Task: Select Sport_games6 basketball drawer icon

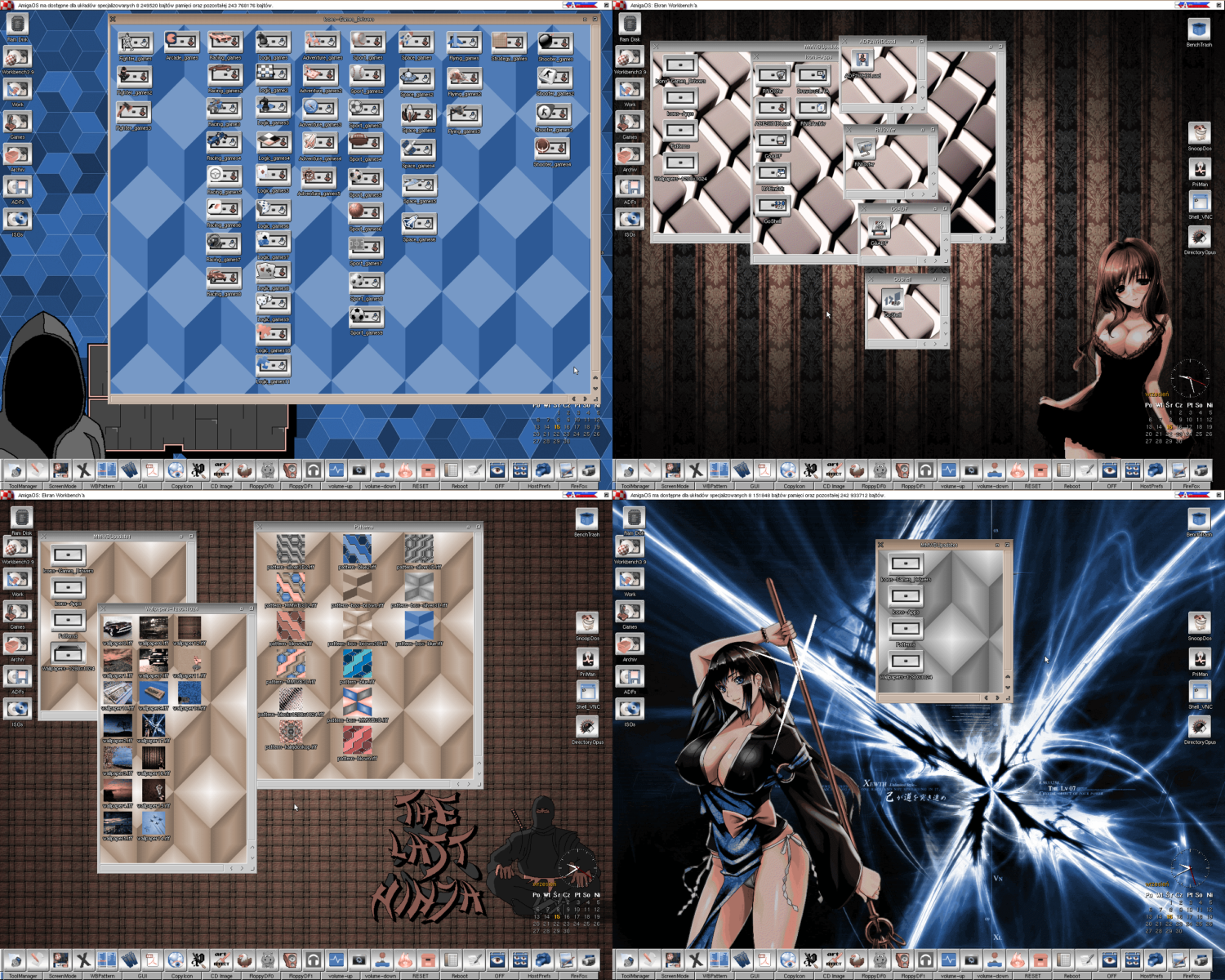Action: (x=365, y=215)
